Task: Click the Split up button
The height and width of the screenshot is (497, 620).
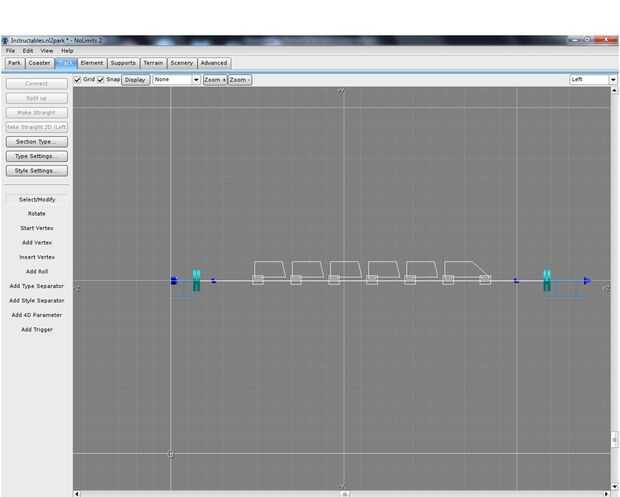Action: tap(37, 98)
